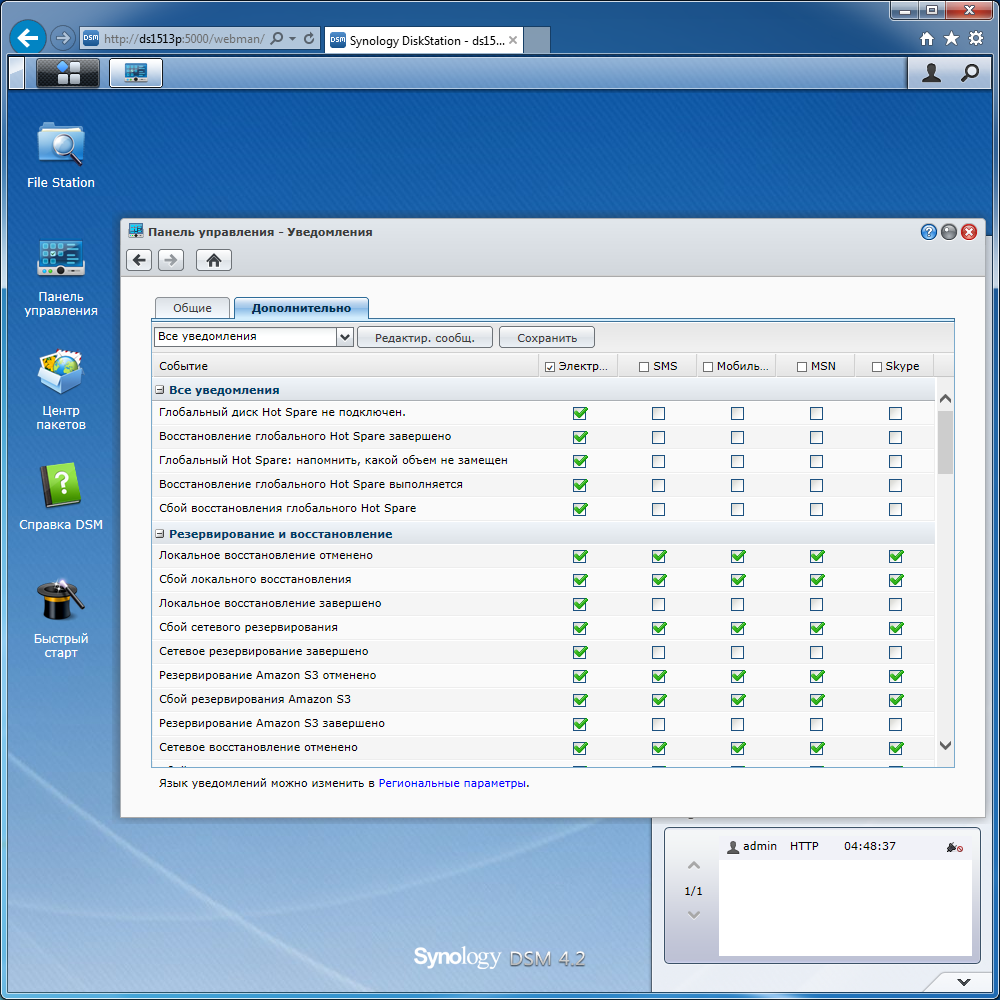The image size is (1000, 1000).
Task: Uncheck Skype for Сбой сетевого резервирования
Action: click(895, 628)
